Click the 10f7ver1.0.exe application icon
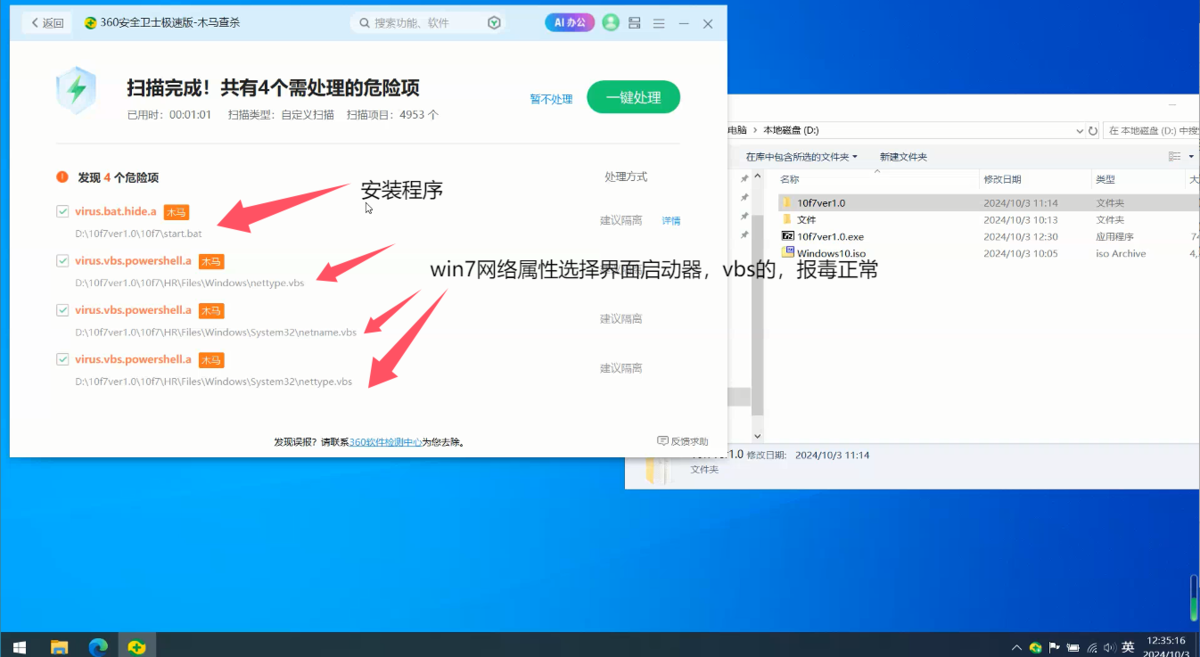This screenshot has height=657, width=1200. point(787,236)
